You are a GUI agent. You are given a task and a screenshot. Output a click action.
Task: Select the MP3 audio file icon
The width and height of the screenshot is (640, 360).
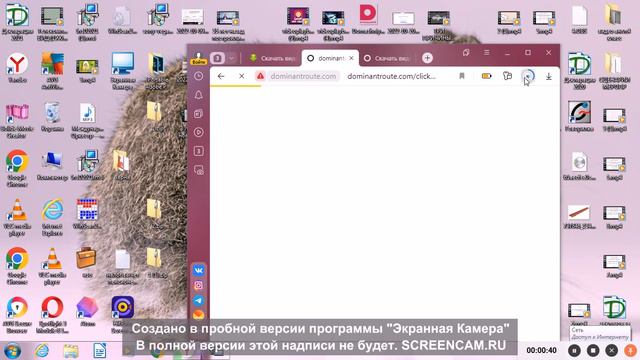(87, 120)
